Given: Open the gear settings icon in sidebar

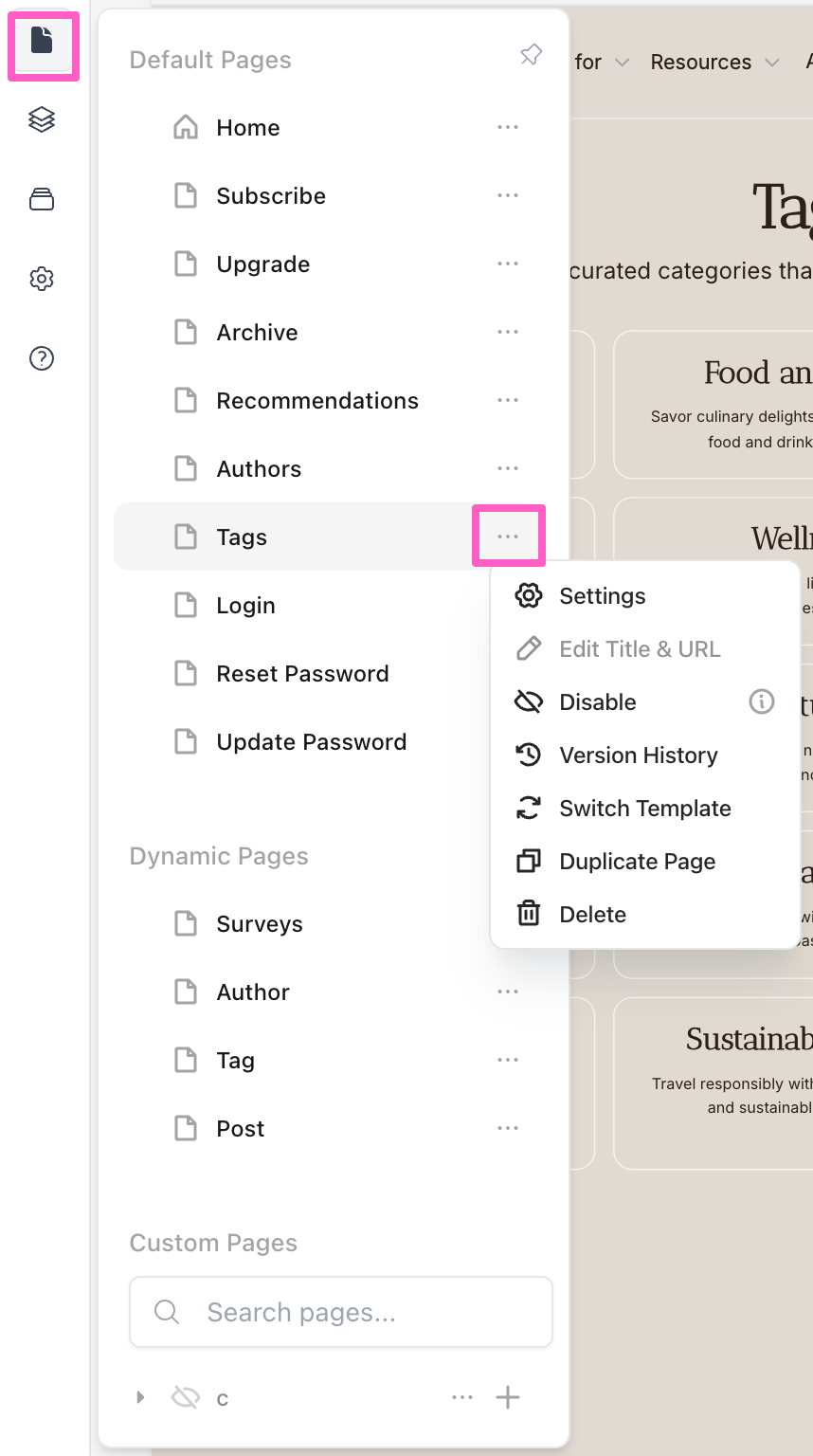Looking at the screenshot, I should (42, 279).
